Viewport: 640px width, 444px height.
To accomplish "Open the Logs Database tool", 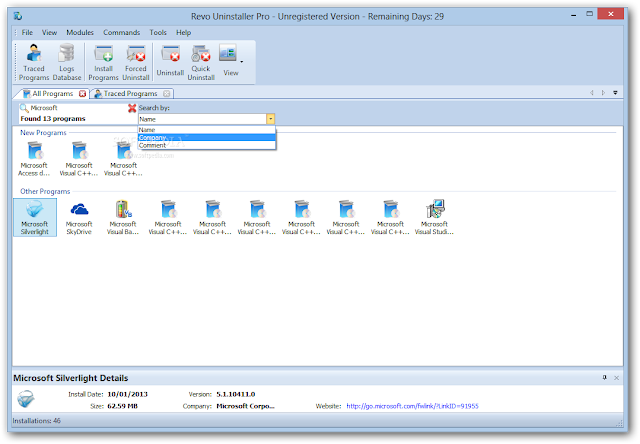I will [x=67, y=62].
